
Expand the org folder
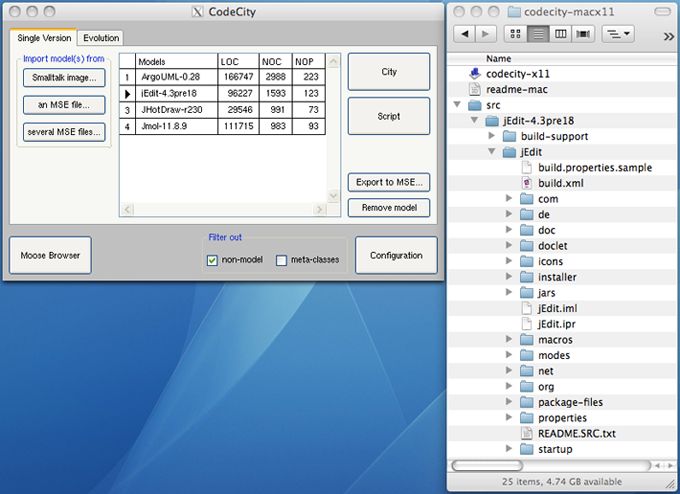tap(509, 386)
